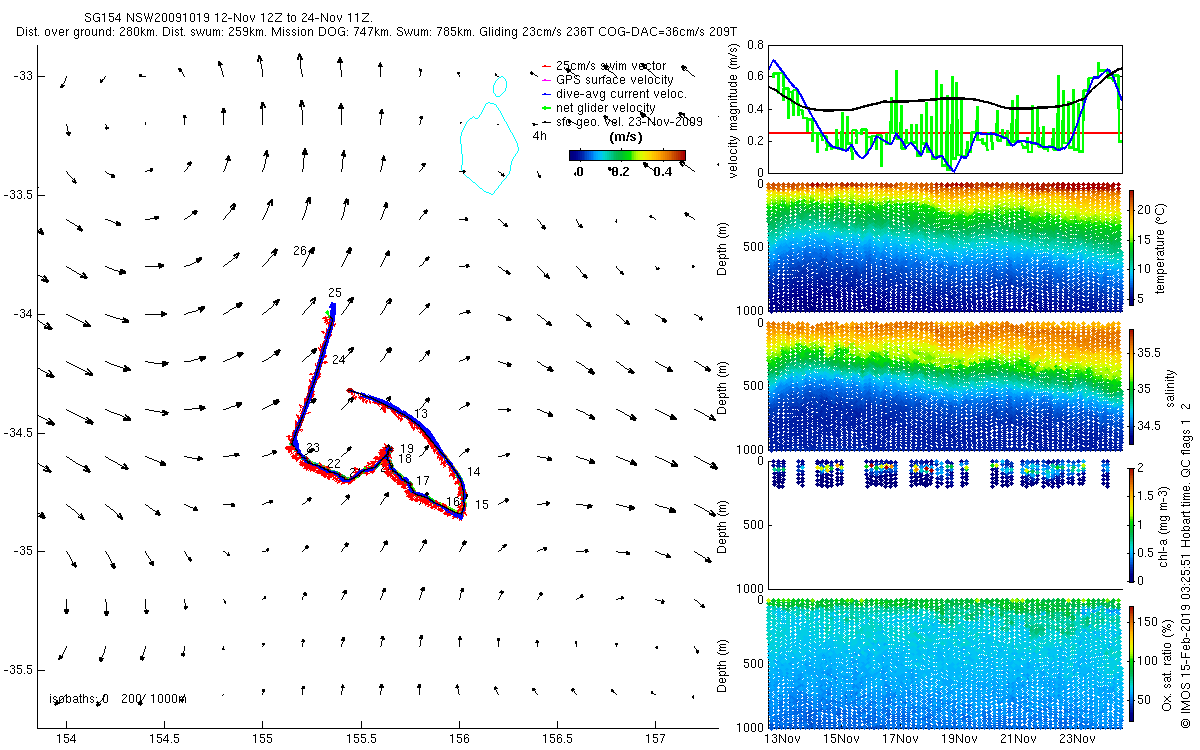Click track day label '25'
1200x750 pixels.
335,292
